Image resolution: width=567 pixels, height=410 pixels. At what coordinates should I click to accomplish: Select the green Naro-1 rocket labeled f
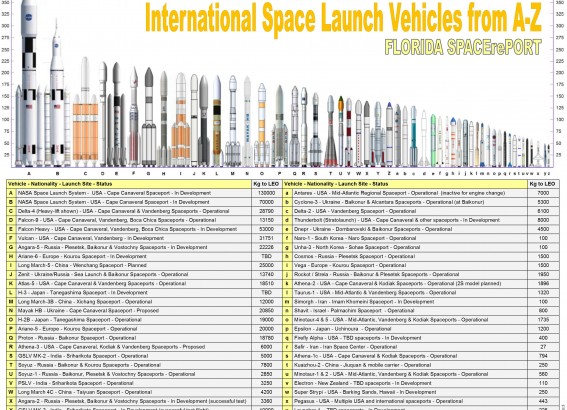click(x=434, y=140)
